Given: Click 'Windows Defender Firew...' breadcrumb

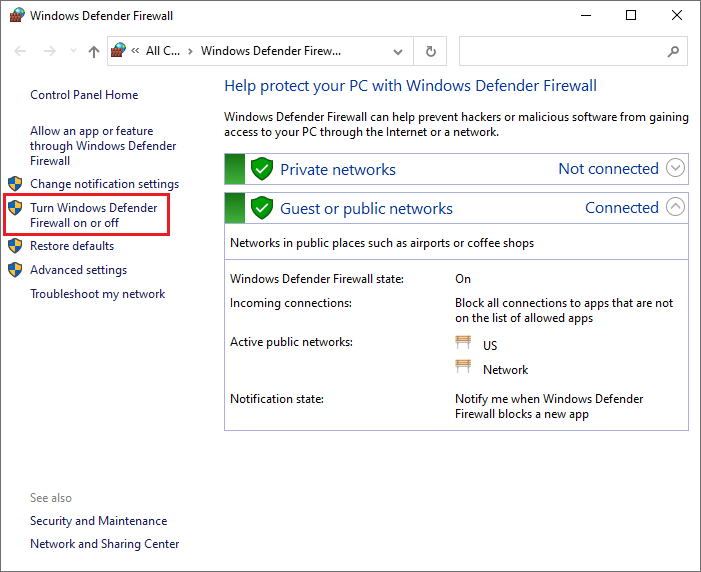Looking at the screenshot, I should click(x=270, y=51).
